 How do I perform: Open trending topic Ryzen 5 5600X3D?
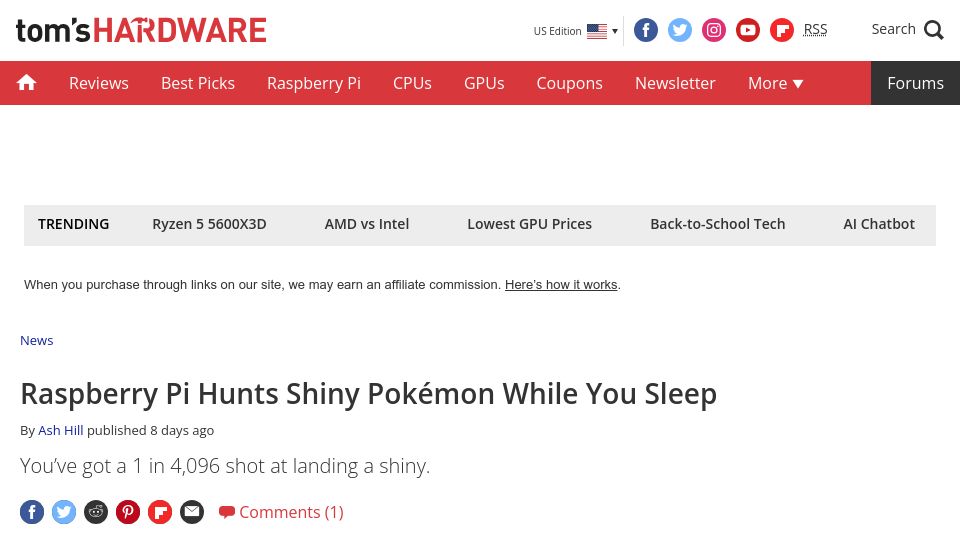pos(209,224)
